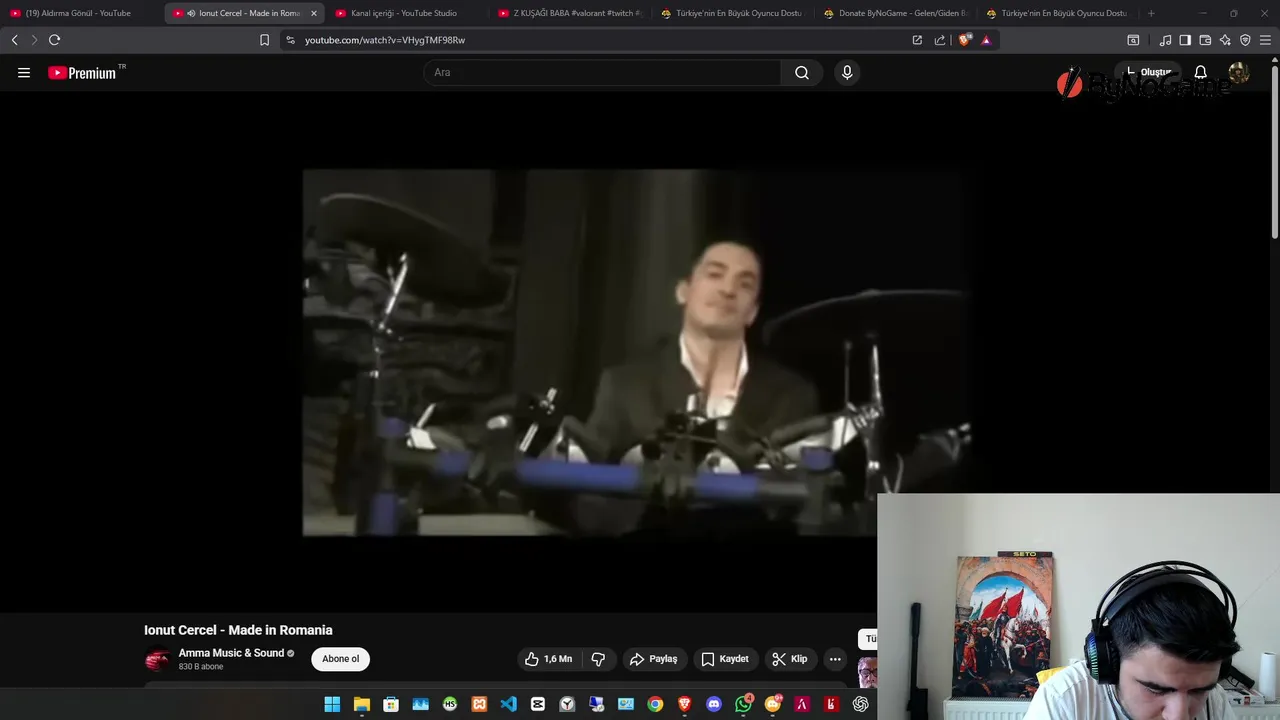The width and height of the screenshot is (1280, 720).
Task: Open a new browser tab
Action: tap(1151, 13)
